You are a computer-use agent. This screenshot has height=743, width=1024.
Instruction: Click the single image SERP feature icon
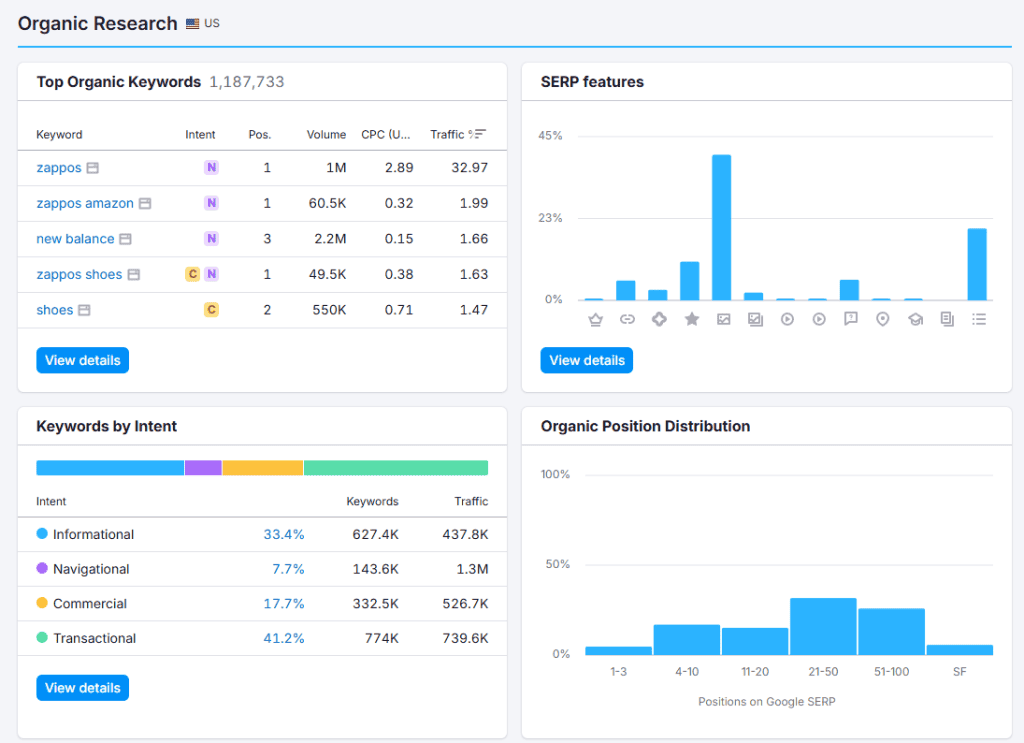point(723,319)
